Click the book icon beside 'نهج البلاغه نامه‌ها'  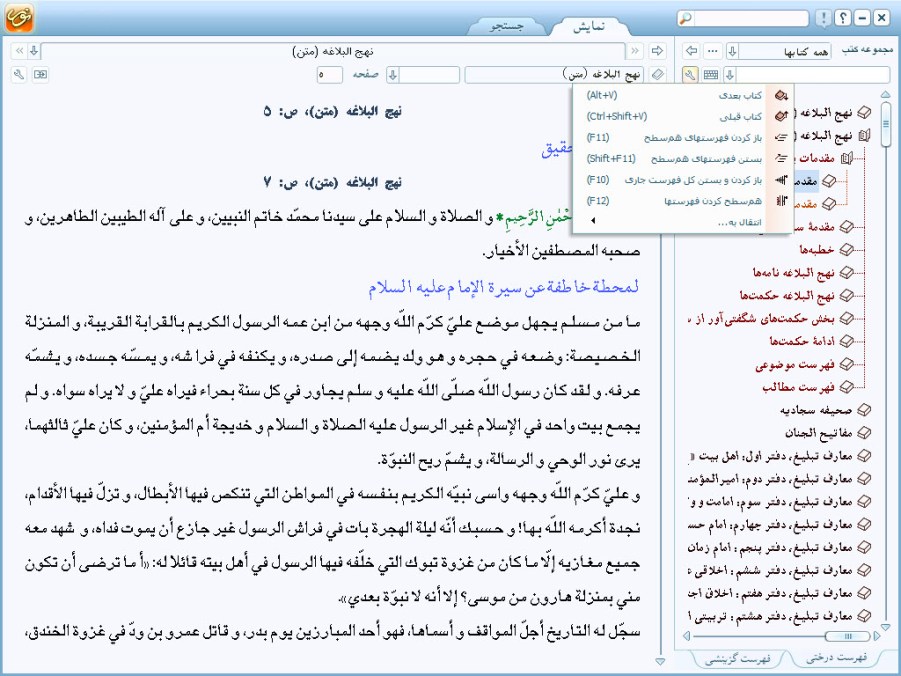846,272
